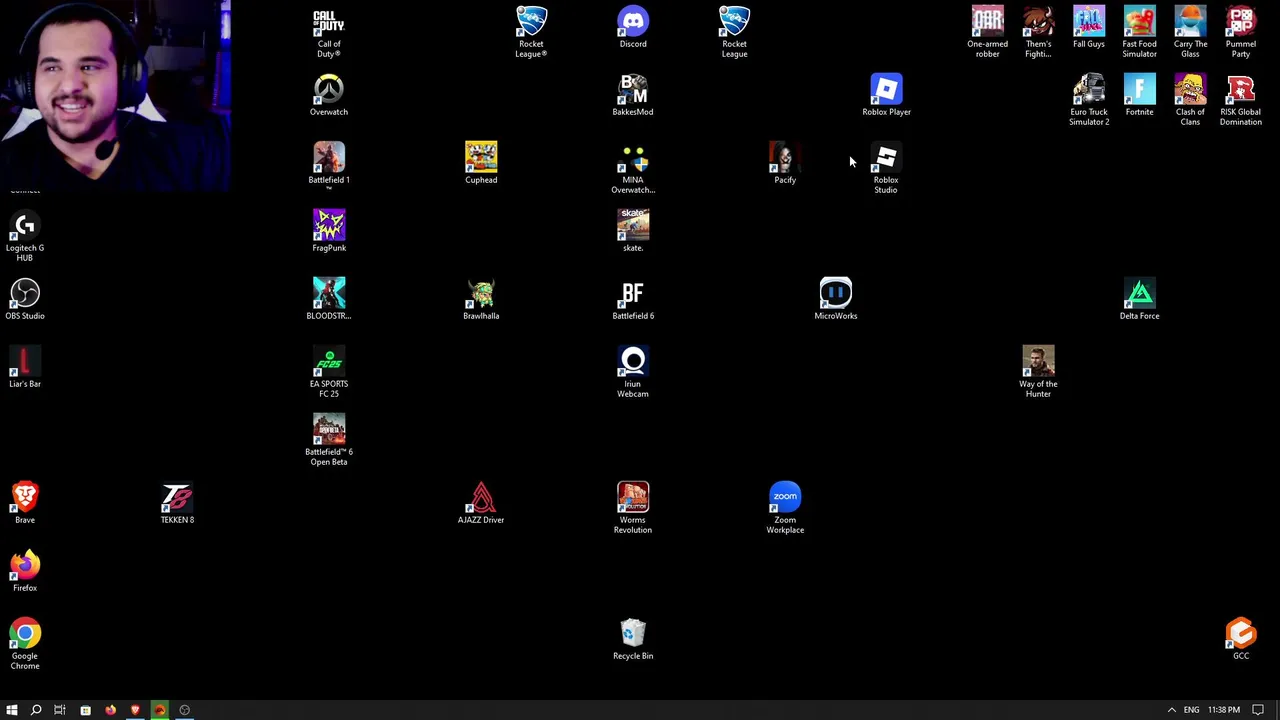This screenshot has height=720, width=1280.
Task: Open the notification center icon
Action: click(1258, 710)
